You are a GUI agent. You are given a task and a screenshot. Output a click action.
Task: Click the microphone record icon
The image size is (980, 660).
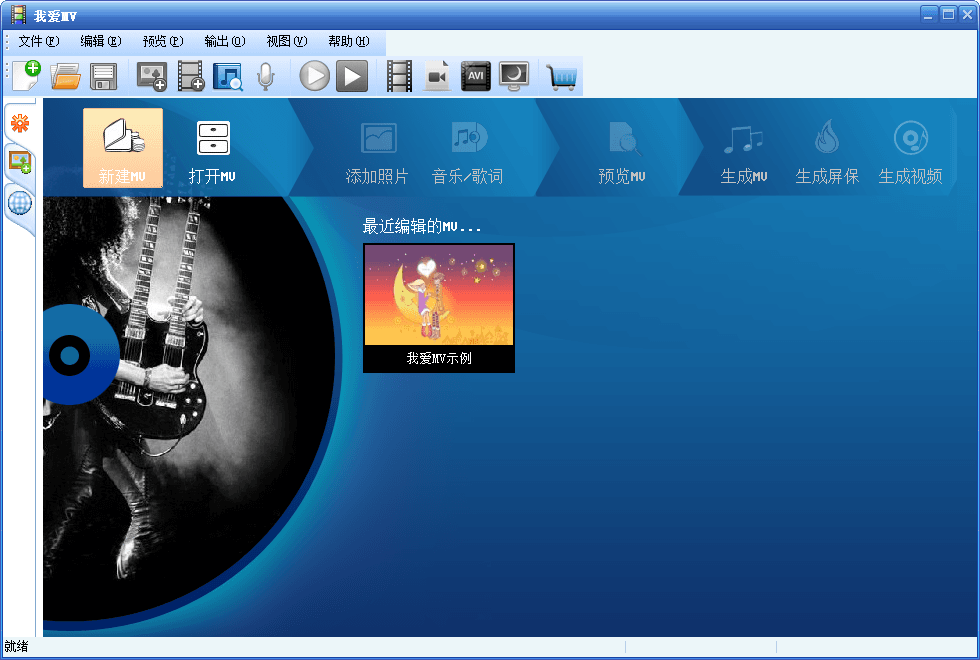pyautogui.click(x=266, y=76)
